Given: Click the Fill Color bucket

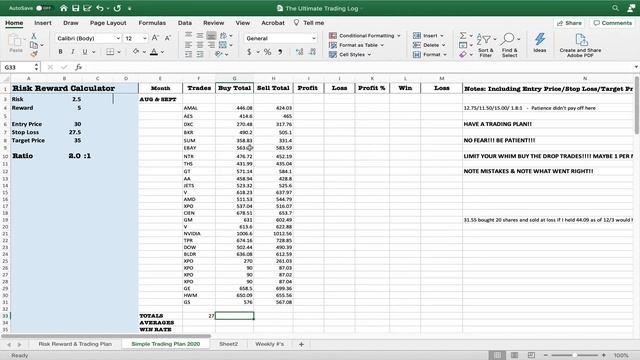Looking at the screenshot, I should click(x=136, y=51).
